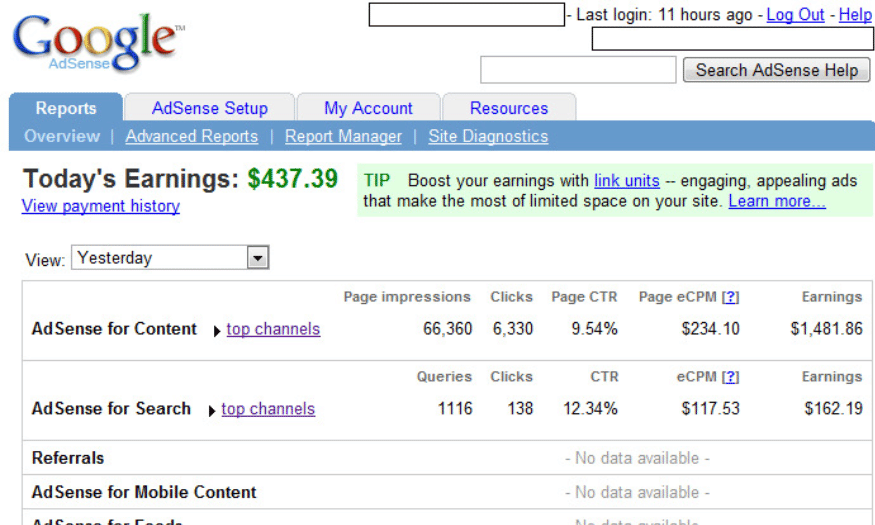Expand AdSense for Content triangle arrow
The image size is (875, 525).
click(217, 331)
